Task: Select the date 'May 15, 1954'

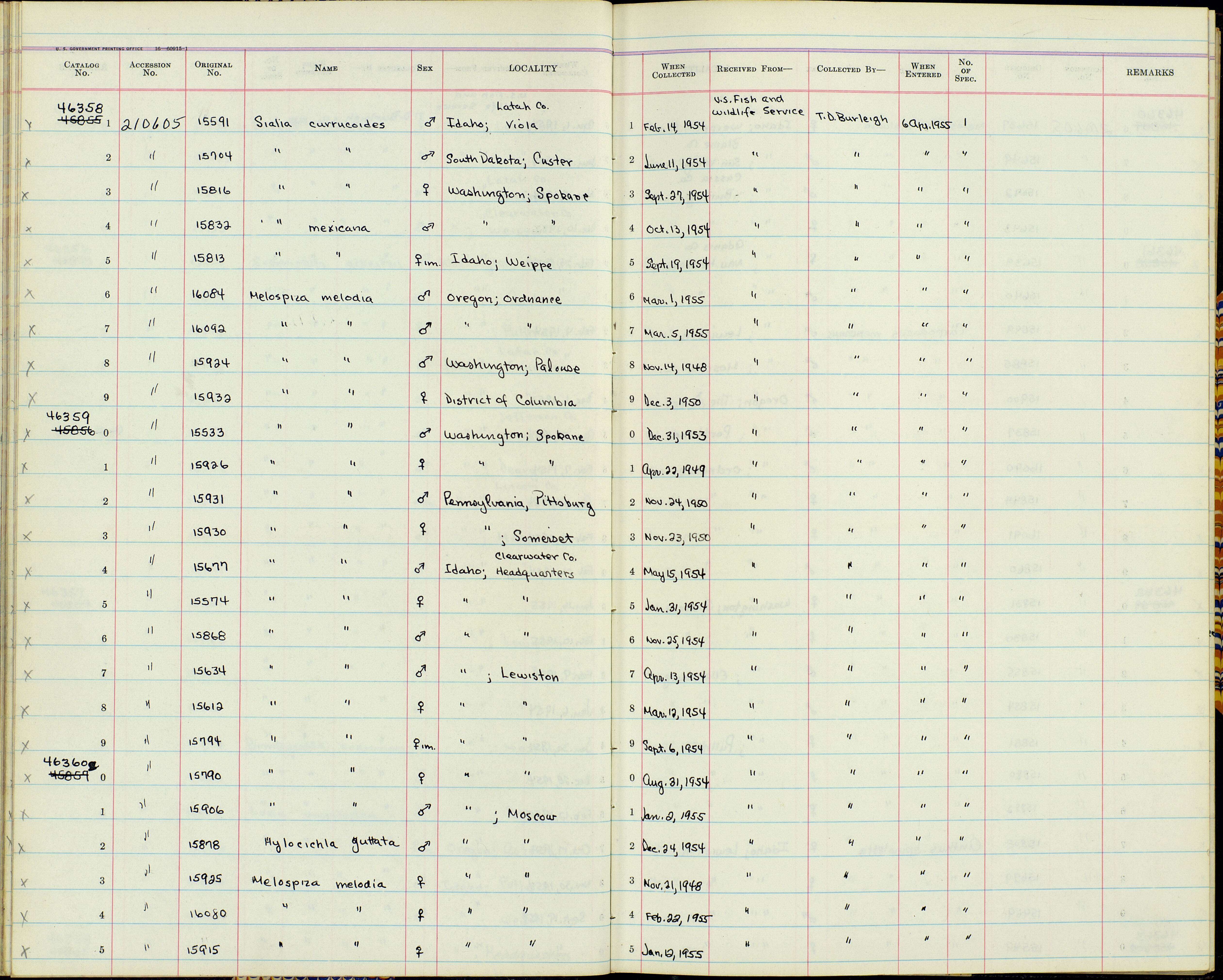Action: [674, 573]
